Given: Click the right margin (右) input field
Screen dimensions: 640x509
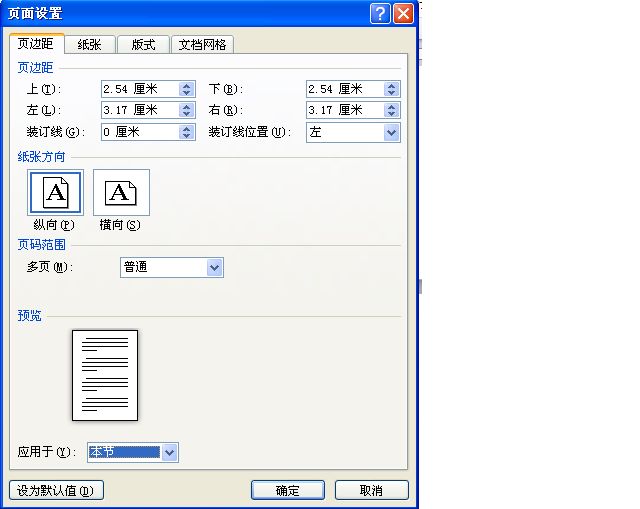Looking at the screenshot, I should click(x=344, y=110).
